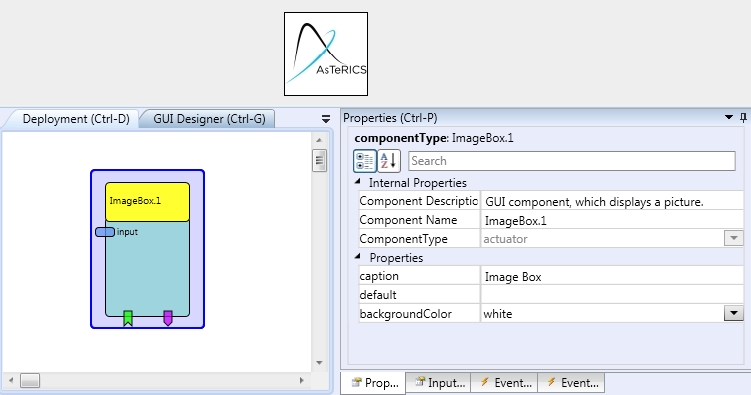
Task: Toggle the Properties panel pin icon
Action: (x=743, y=117)
